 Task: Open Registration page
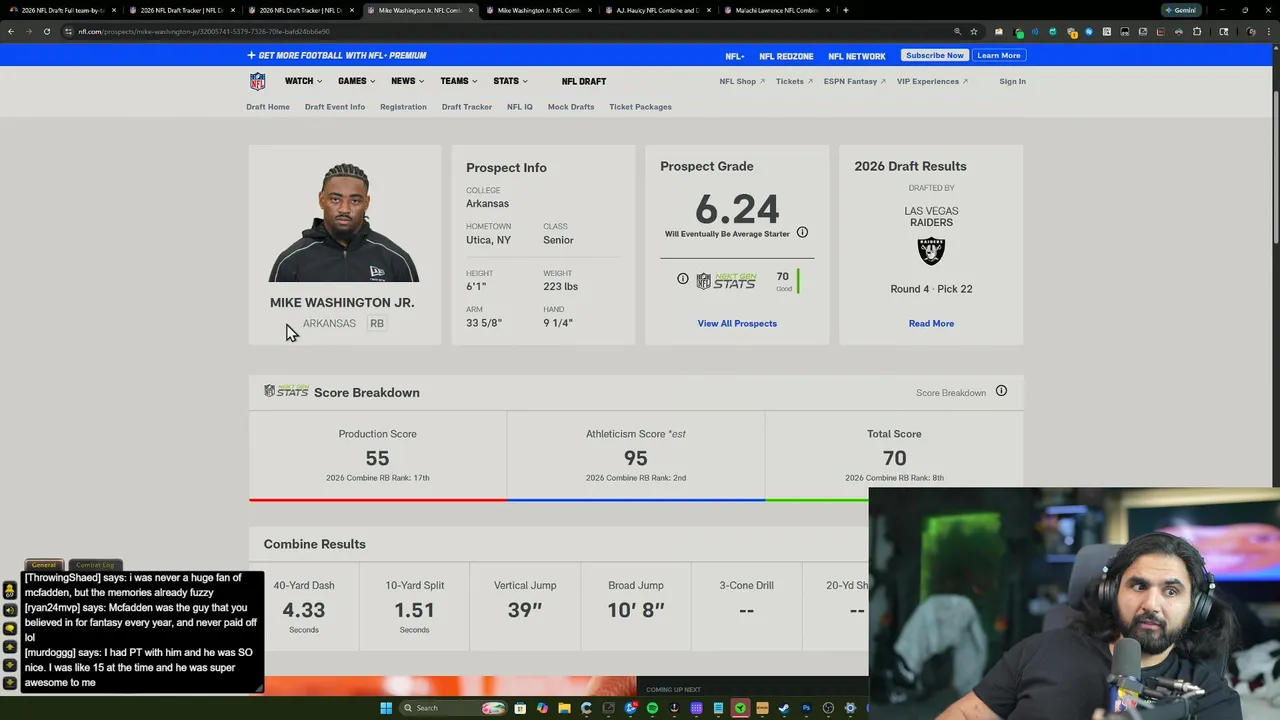(x=403, y=107)
